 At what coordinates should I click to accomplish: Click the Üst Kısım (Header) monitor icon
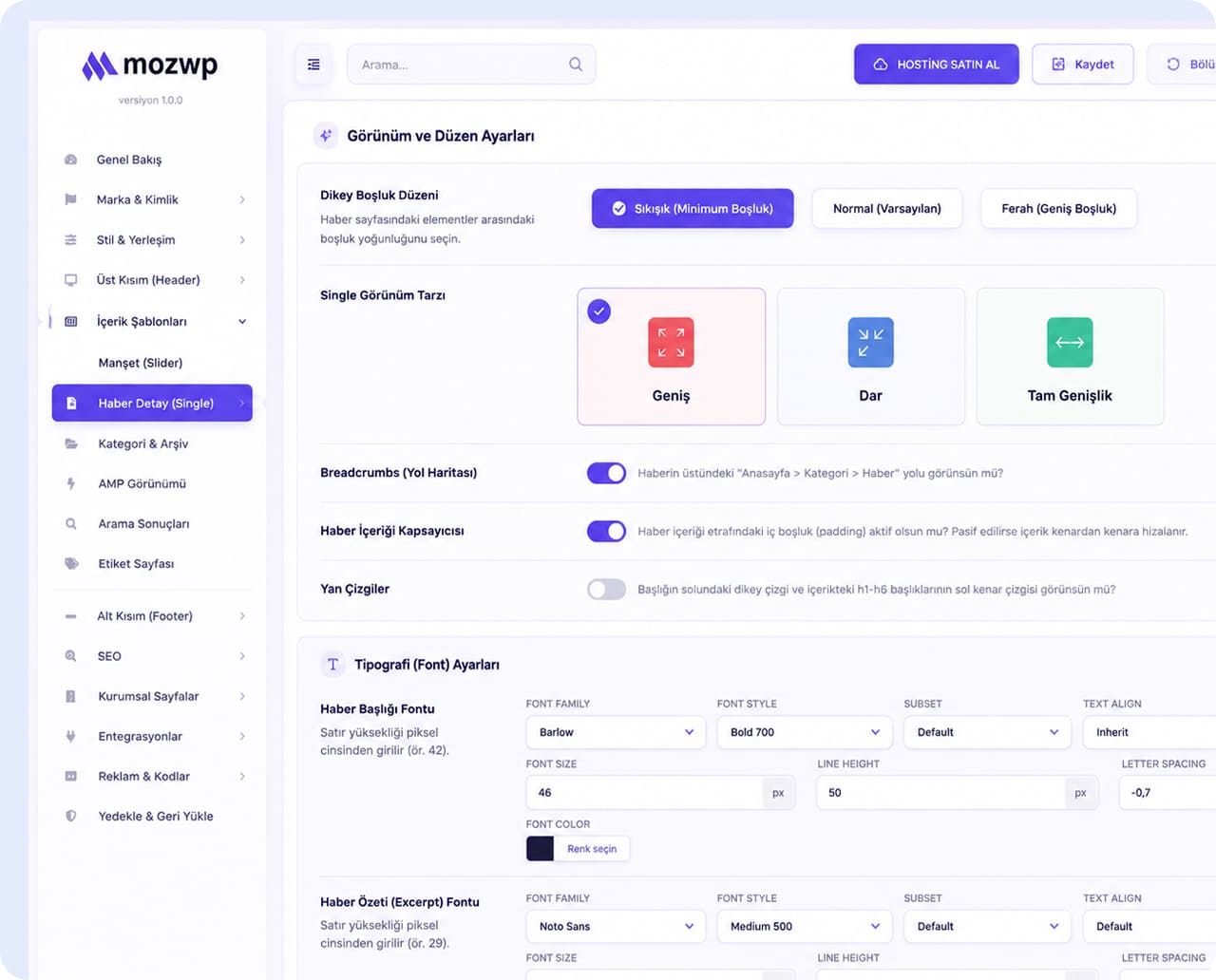tap(70, 280)
